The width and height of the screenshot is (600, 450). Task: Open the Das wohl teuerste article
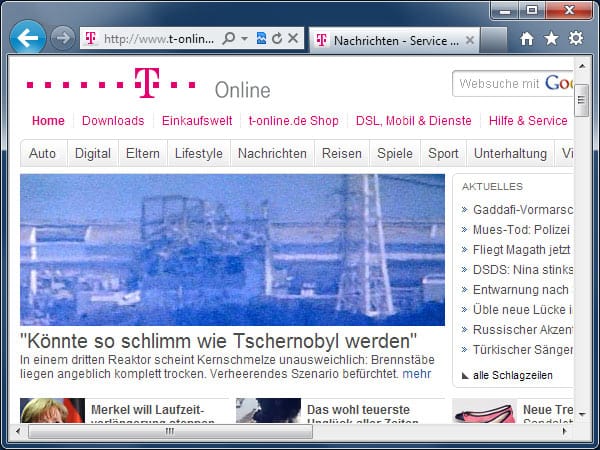click(x=358, y=410)
